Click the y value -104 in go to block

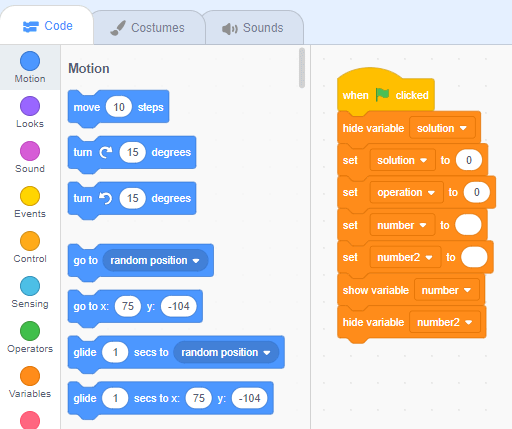[179, 306]
